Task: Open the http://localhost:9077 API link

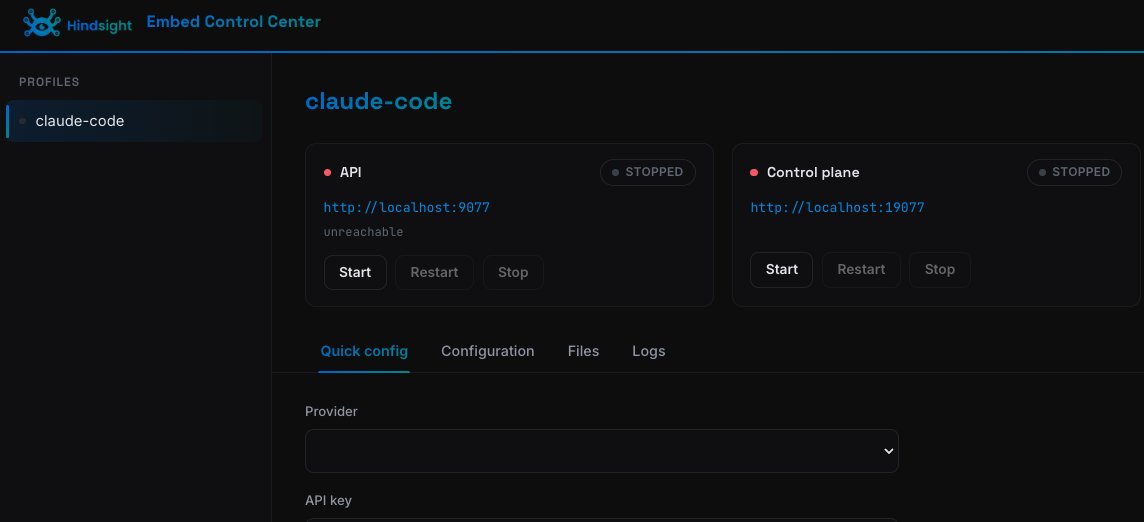Action: [x=406, y=207]
